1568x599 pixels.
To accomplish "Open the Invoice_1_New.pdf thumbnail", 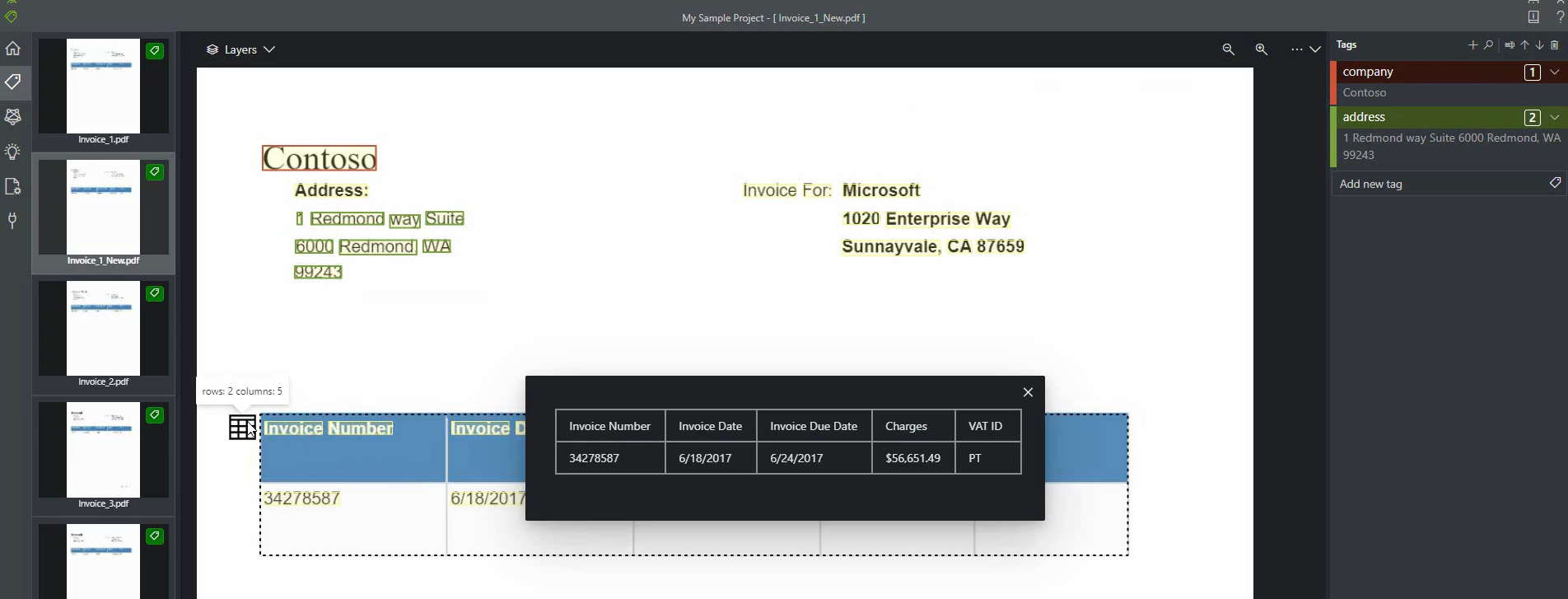I will pos(104,207).
